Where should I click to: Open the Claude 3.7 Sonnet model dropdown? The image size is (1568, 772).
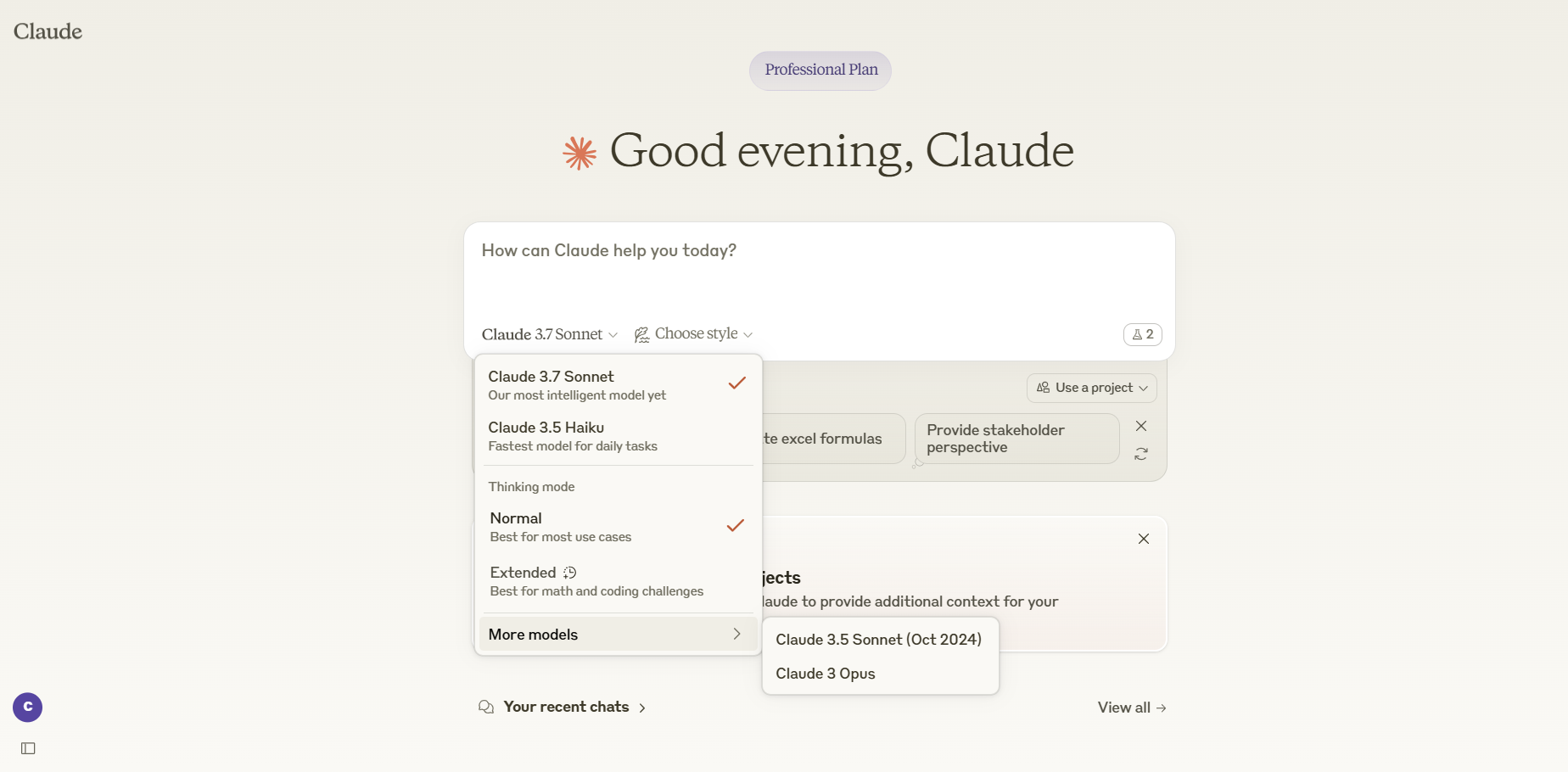(x=550, y=334)
